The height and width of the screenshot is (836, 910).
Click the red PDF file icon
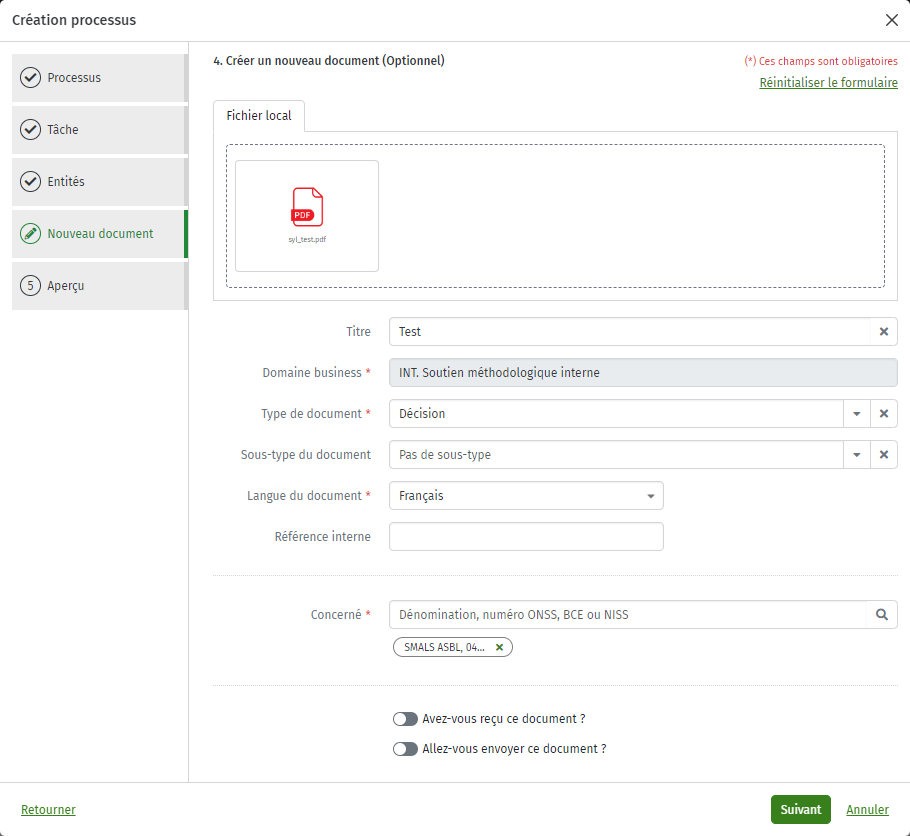coord(307,207)
